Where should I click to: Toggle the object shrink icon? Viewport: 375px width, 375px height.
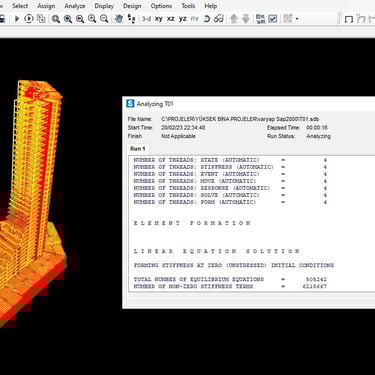click(x=260, y=19)
